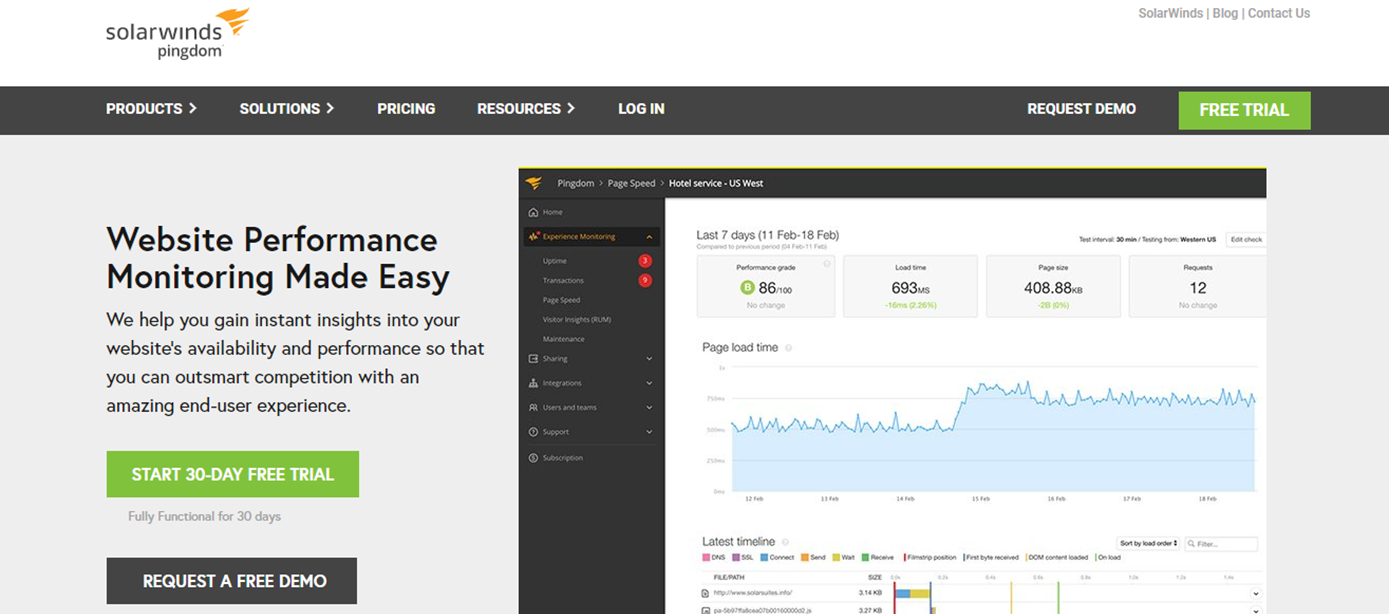Click the SolarWinds bird icon in dashboard header
The width and height of the screenshot is (1389, 614).
click(x=534, y=183)
